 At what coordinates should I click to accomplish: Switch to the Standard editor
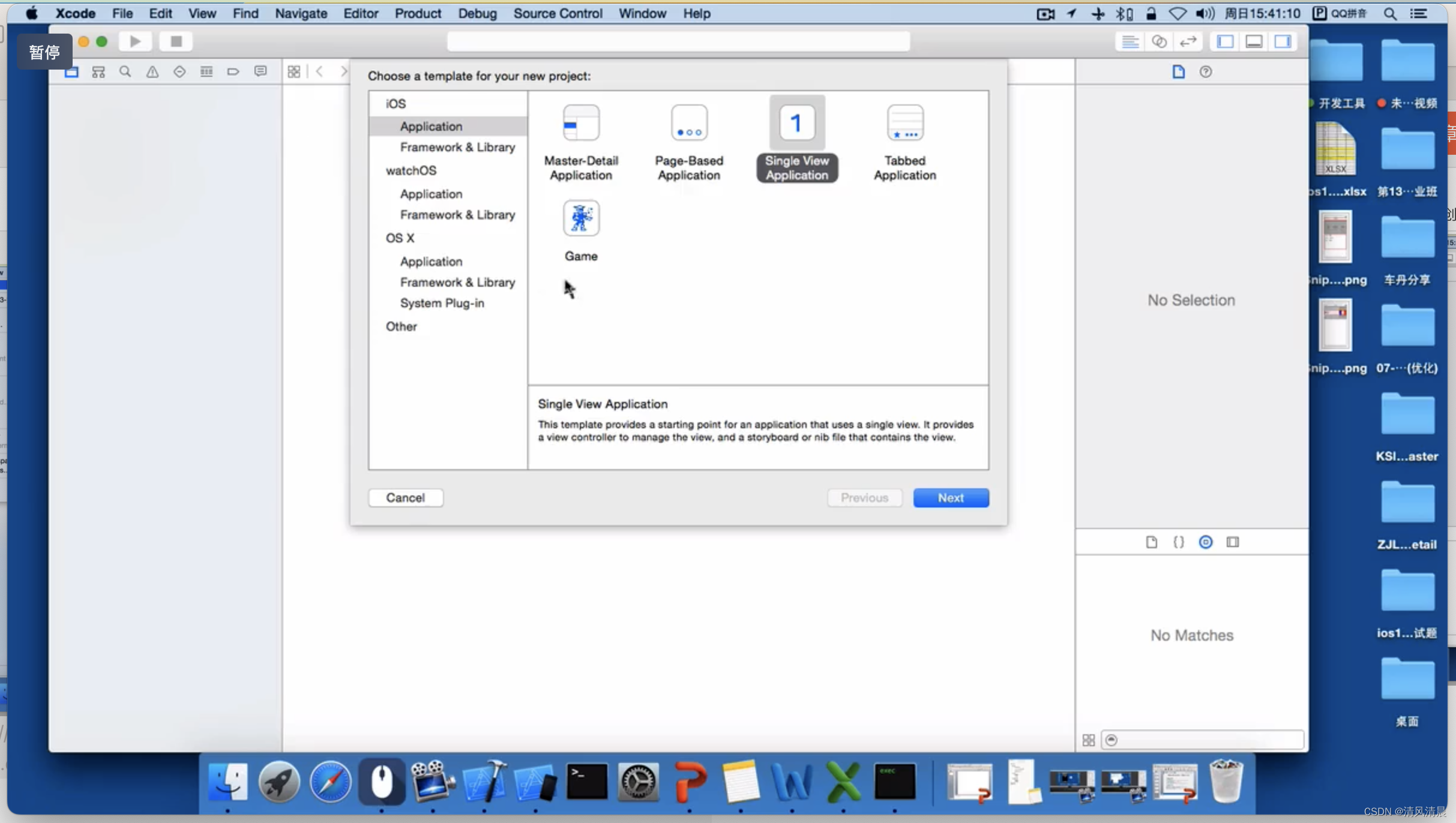[1130, 41]
